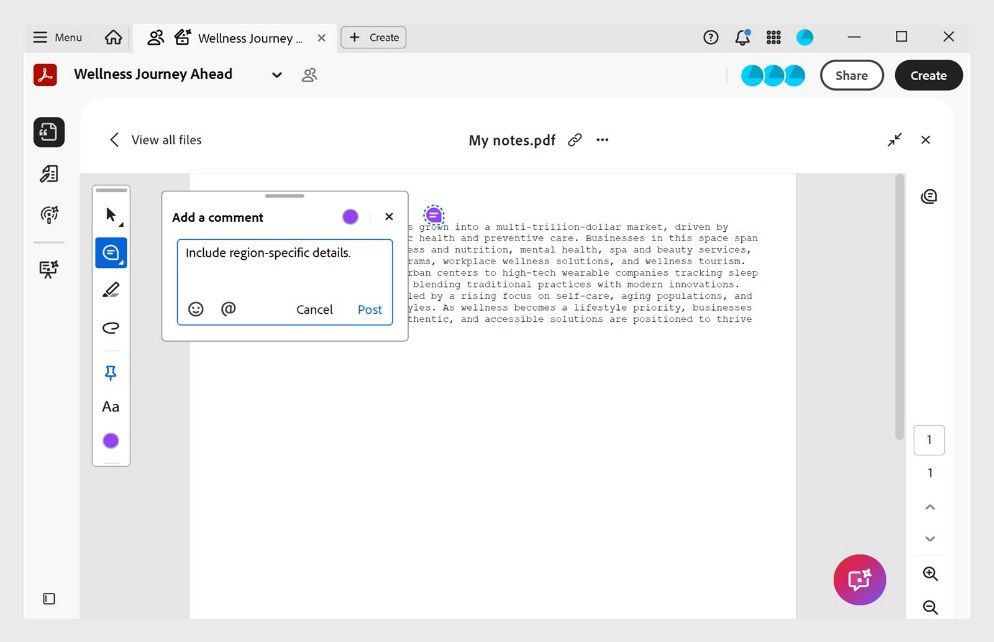
Task: Expand the Wellness Journey Ahead dropdown
Action: tap(277, 75)
